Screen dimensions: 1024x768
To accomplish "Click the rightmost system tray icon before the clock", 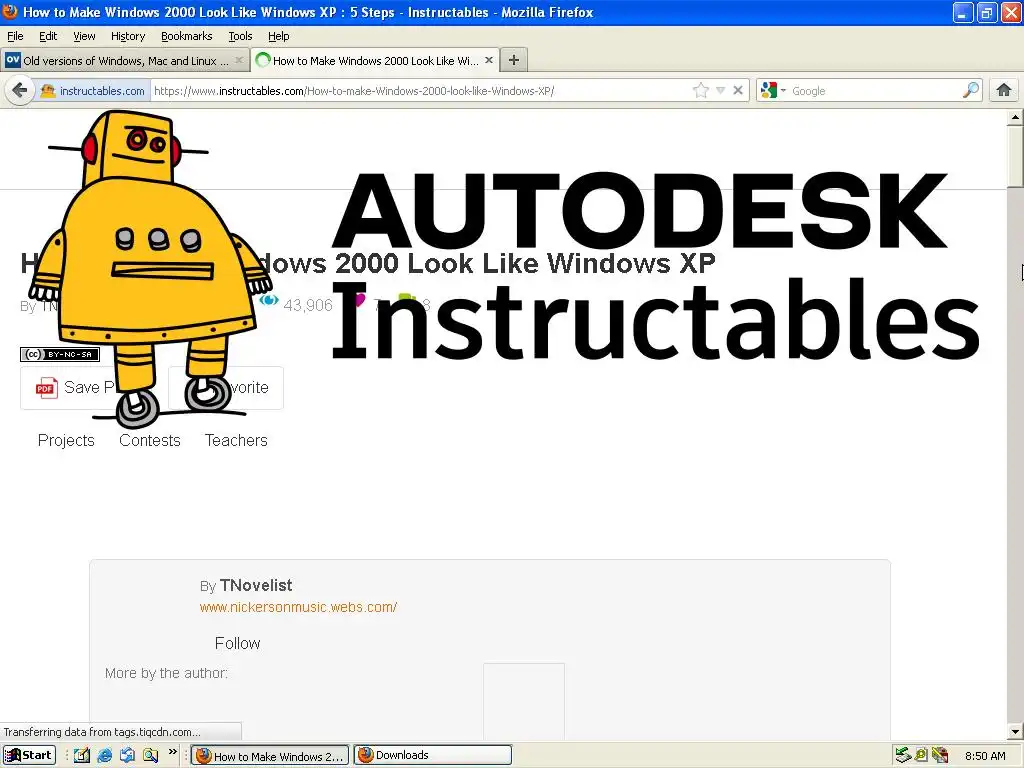I will coord(940,755).
